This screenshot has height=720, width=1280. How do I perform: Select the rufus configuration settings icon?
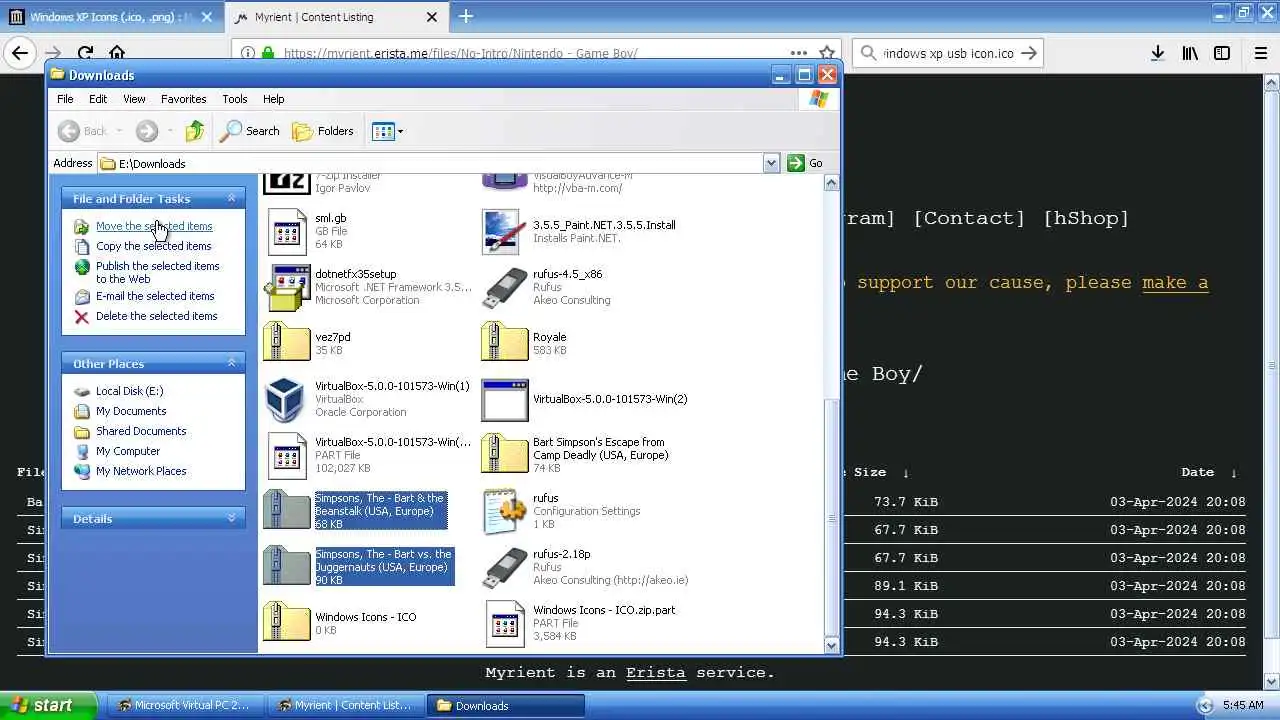505,512
